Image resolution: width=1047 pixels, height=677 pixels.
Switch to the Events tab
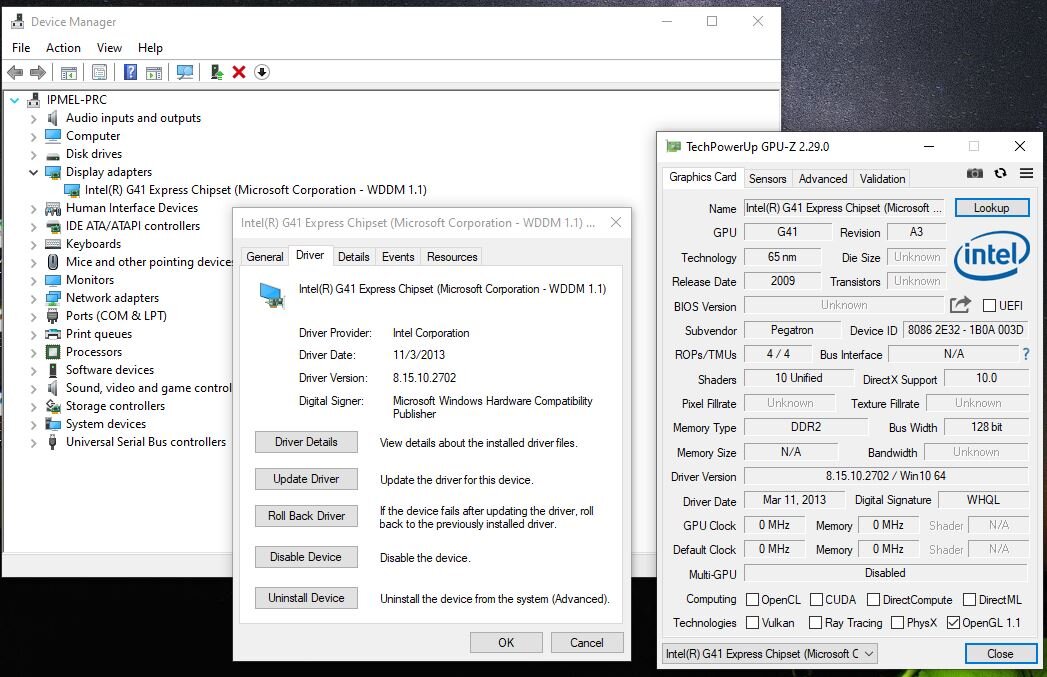[398, 256]
